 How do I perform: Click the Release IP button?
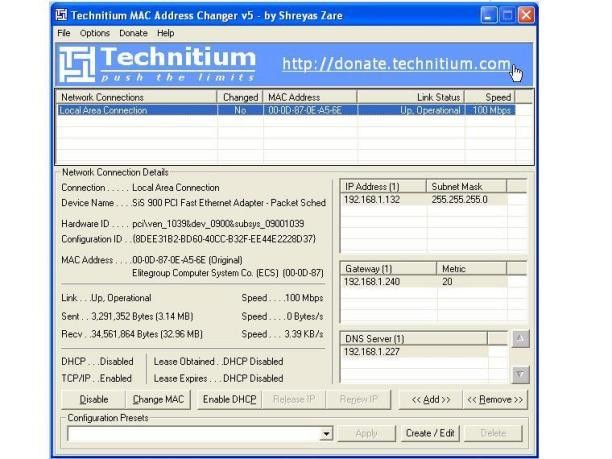(x=294, y=399)
